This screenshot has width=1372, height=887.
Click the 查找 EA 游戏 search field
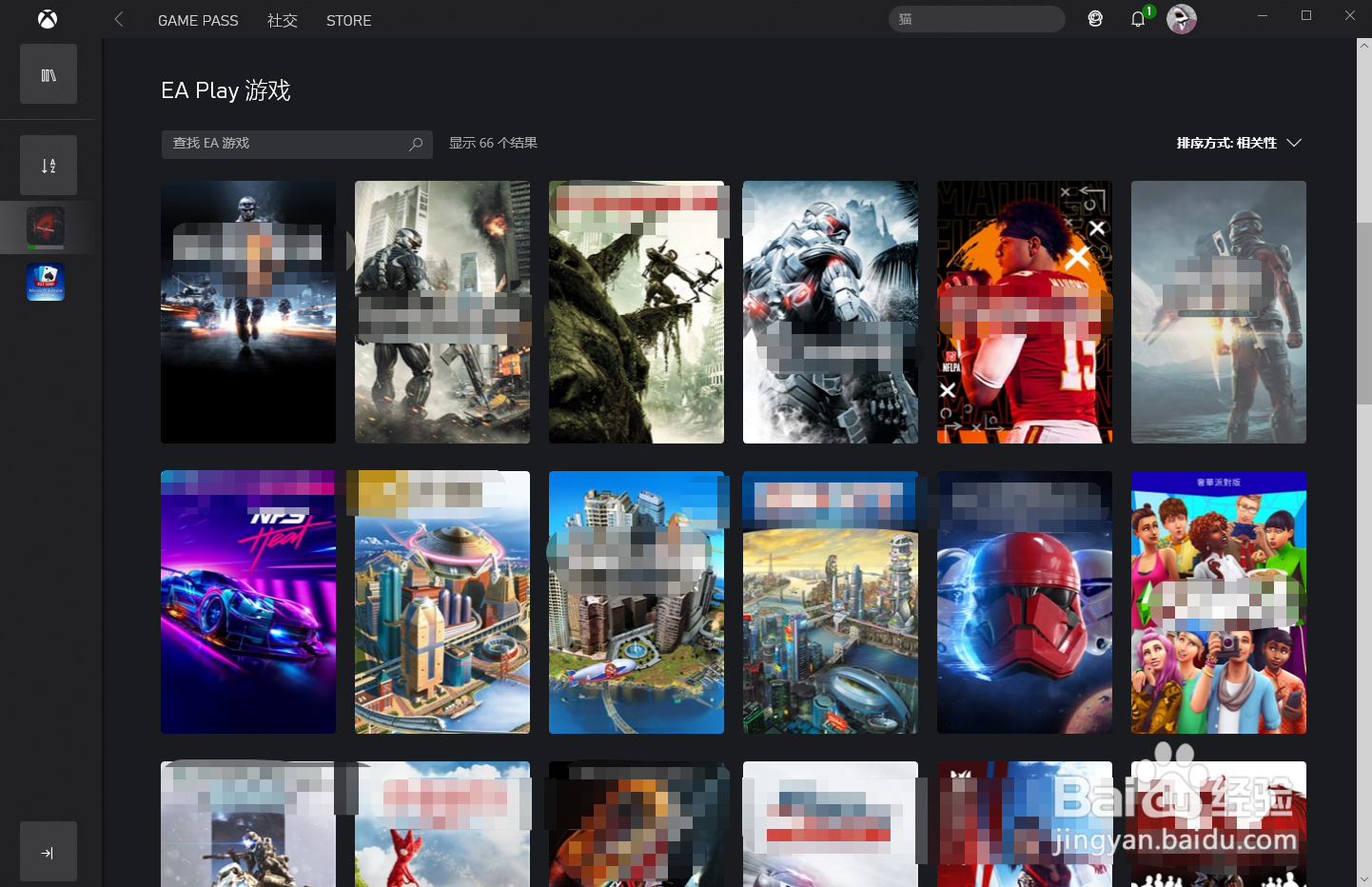point(297,144)
